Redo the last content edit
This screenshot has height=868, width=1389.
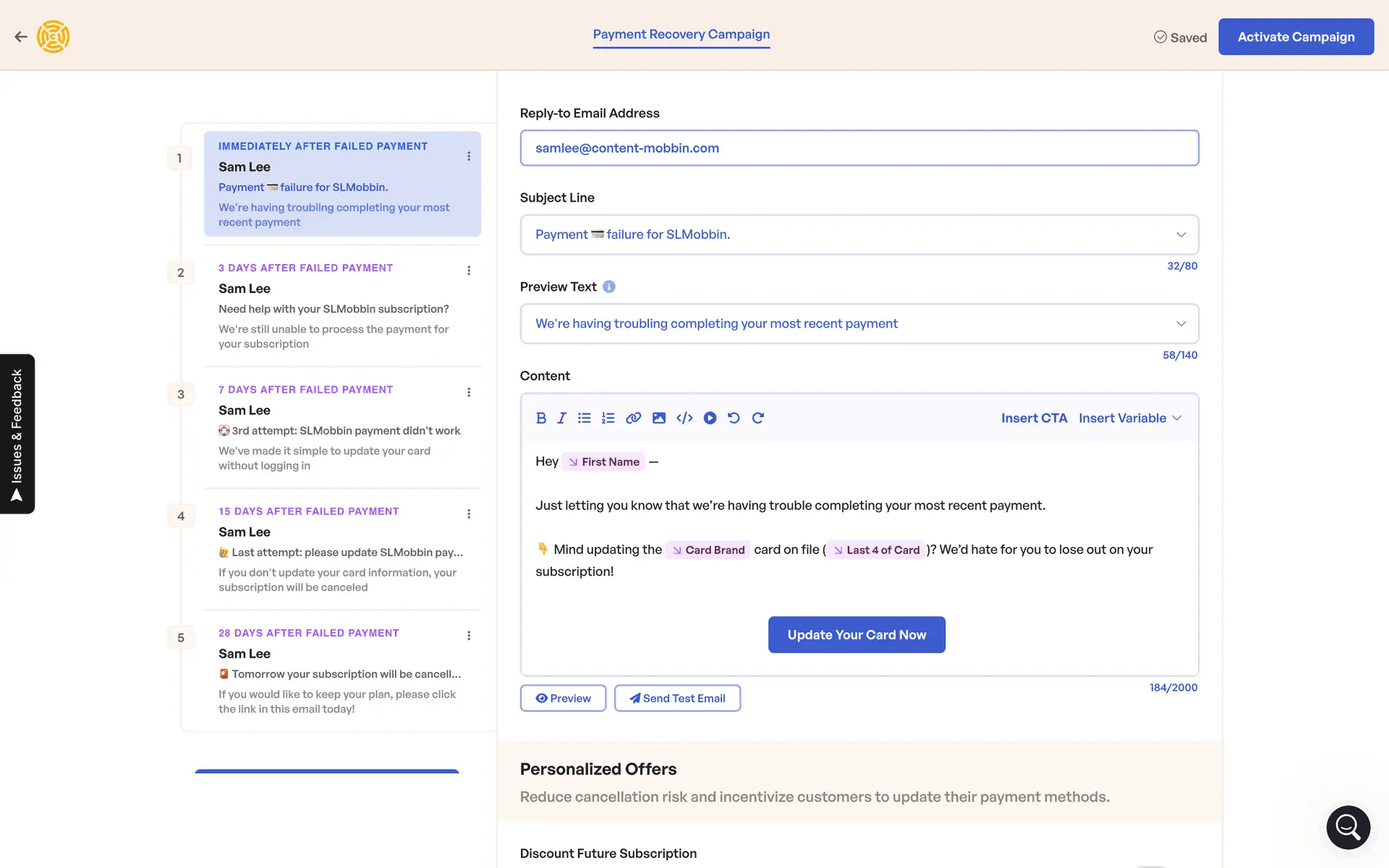pos(757,418)
